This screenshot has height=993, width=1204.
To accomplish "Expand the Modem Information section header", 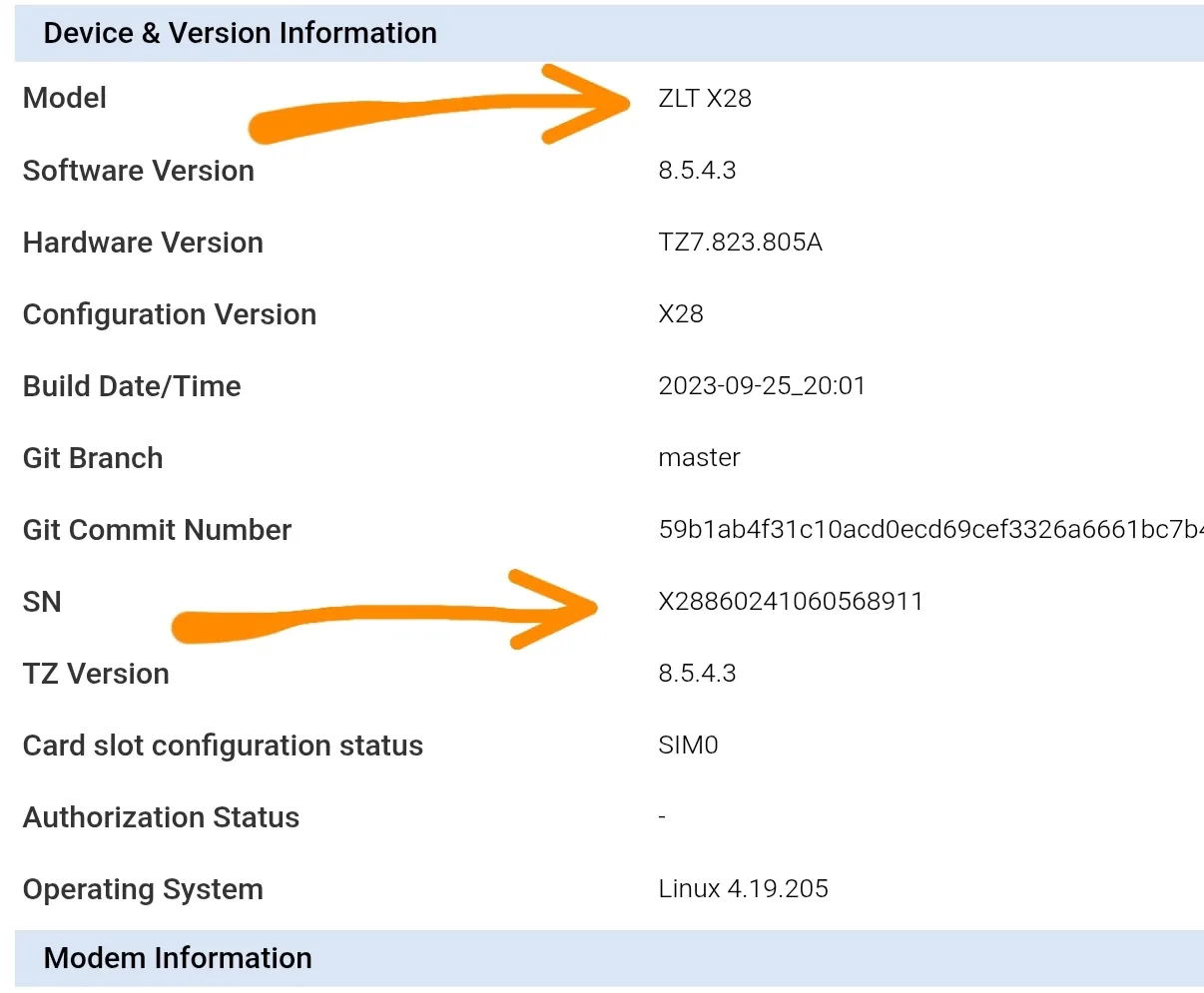I will coord(178,958).
